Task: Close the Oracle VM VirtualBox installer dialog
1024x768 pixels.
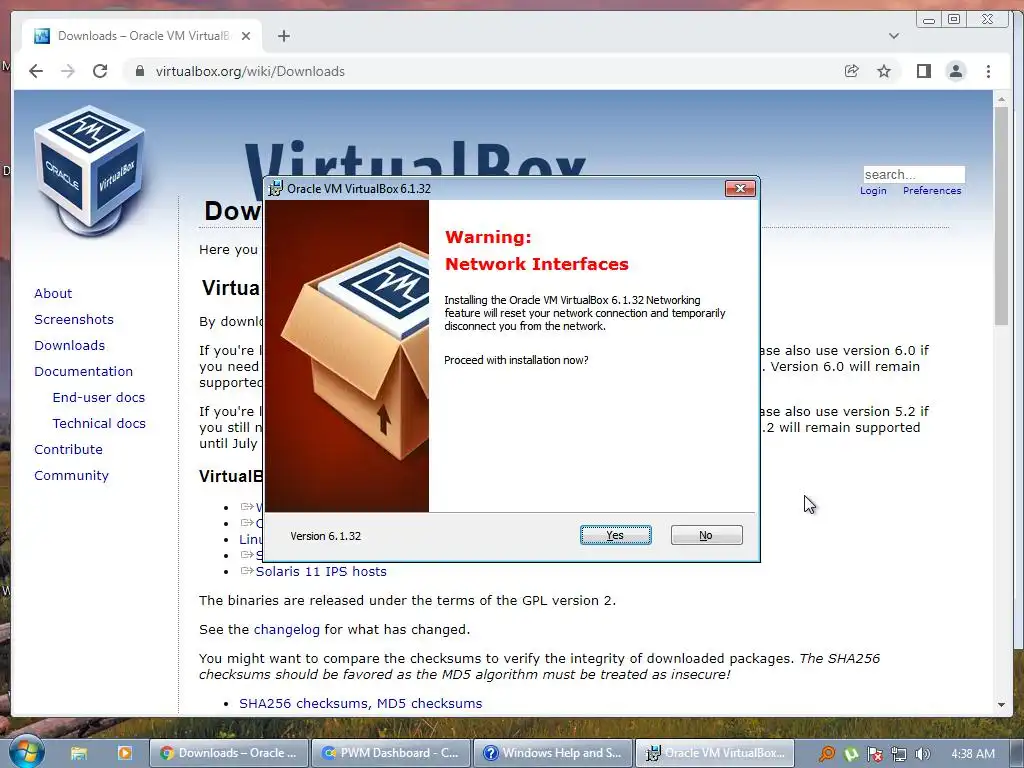Action: pos(740,189)
